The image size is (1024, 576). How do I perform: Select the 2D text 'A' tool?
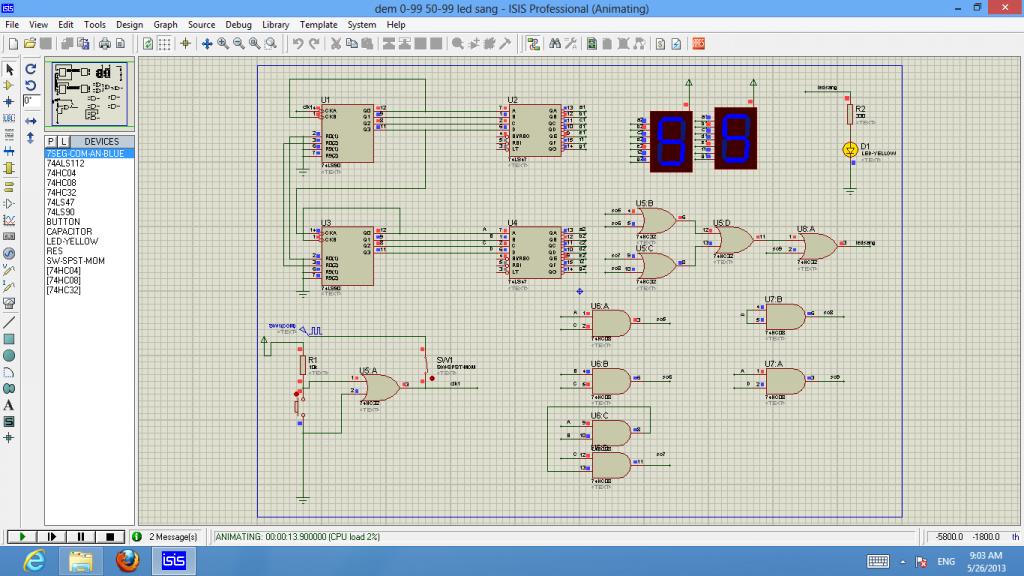click(9, 405)
